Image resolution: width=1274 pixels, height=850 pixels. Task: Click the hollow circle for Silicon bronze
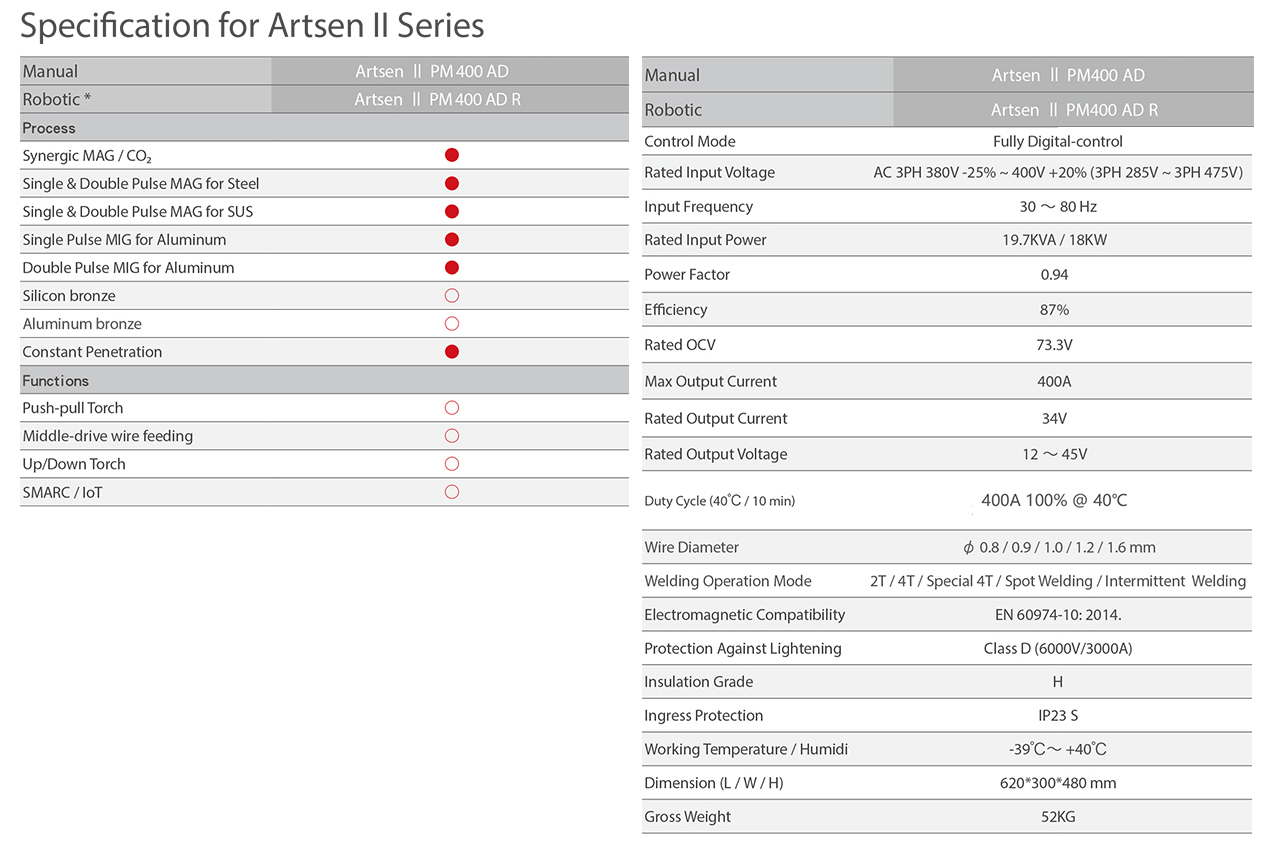point(451,295)
